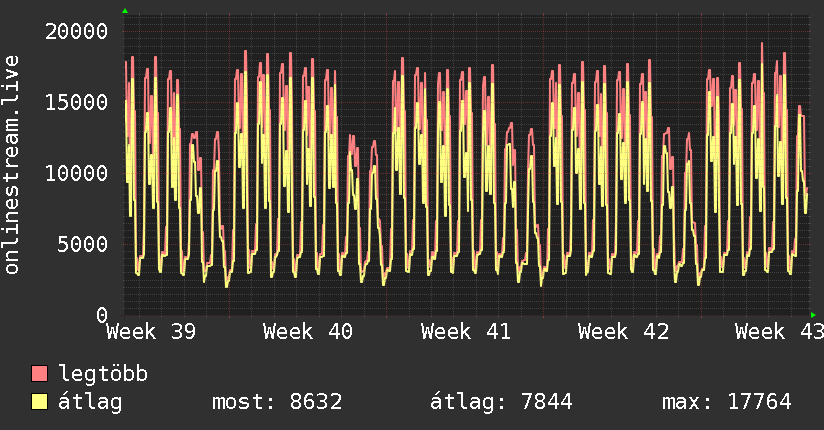Select the legtöbb legend label
This screenshot has width=824, height=430.
pos(103,373)
